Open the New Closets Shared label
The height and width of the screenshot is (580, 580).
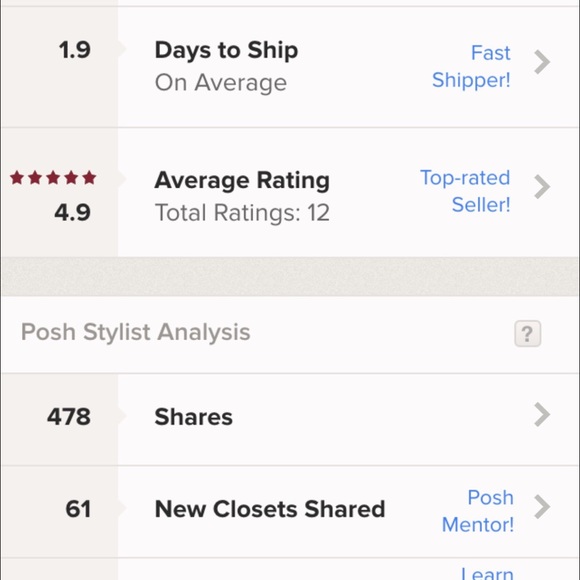pyautogui.click(x=270, y=509)
